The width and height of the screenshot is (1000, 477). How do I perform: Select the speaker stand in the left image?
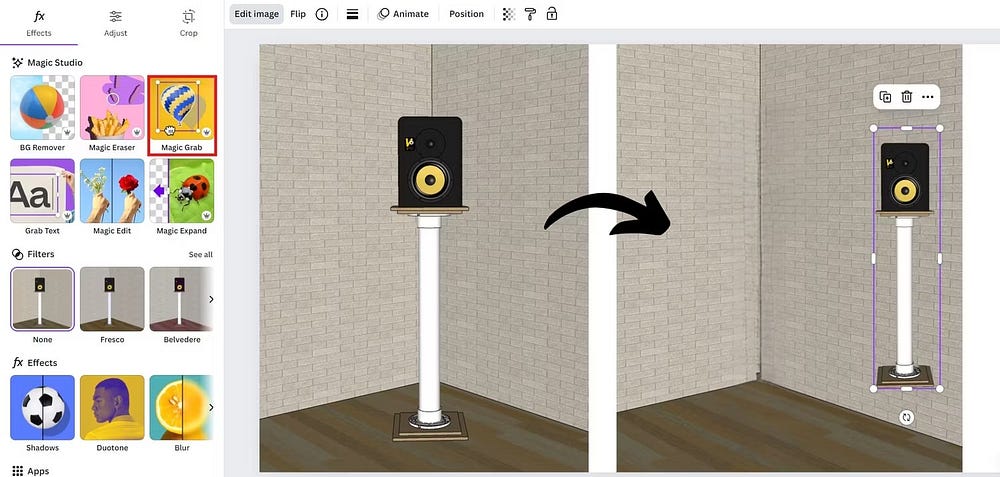tap(429, 279)
